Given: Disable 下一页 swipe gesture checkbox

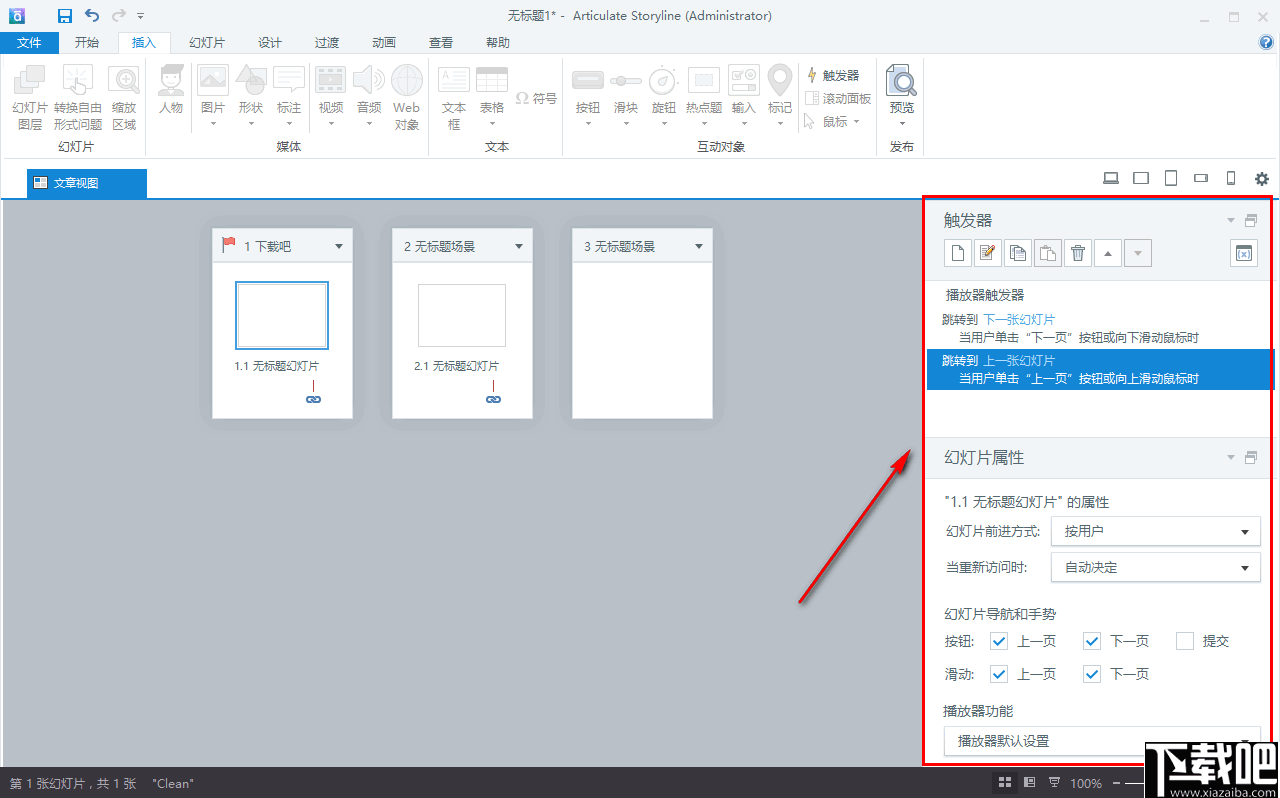Looking at the screenshot, I should pyautogui.click(x=1091, y=674).
